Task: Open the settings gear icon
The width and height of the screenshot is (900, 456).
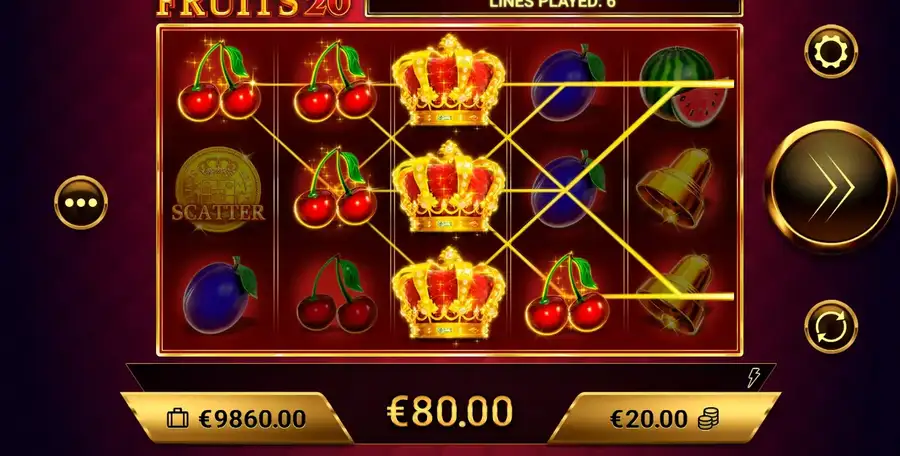Action: pyautogui.click(x=831, y=52)
